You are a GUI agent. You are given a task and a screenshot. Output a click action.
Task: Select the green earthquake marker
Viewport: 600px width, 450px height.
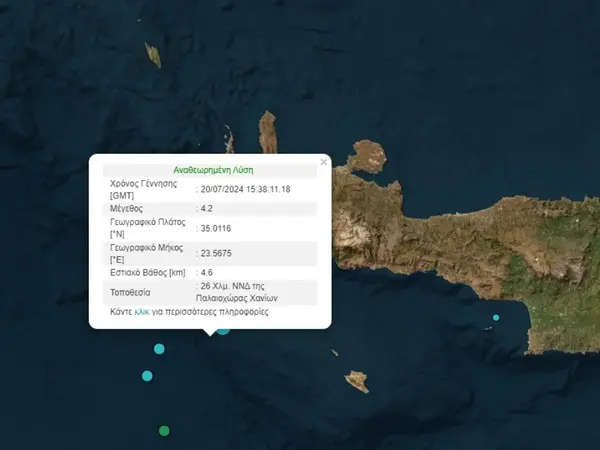pyautogui.click(x=164, y=431)
